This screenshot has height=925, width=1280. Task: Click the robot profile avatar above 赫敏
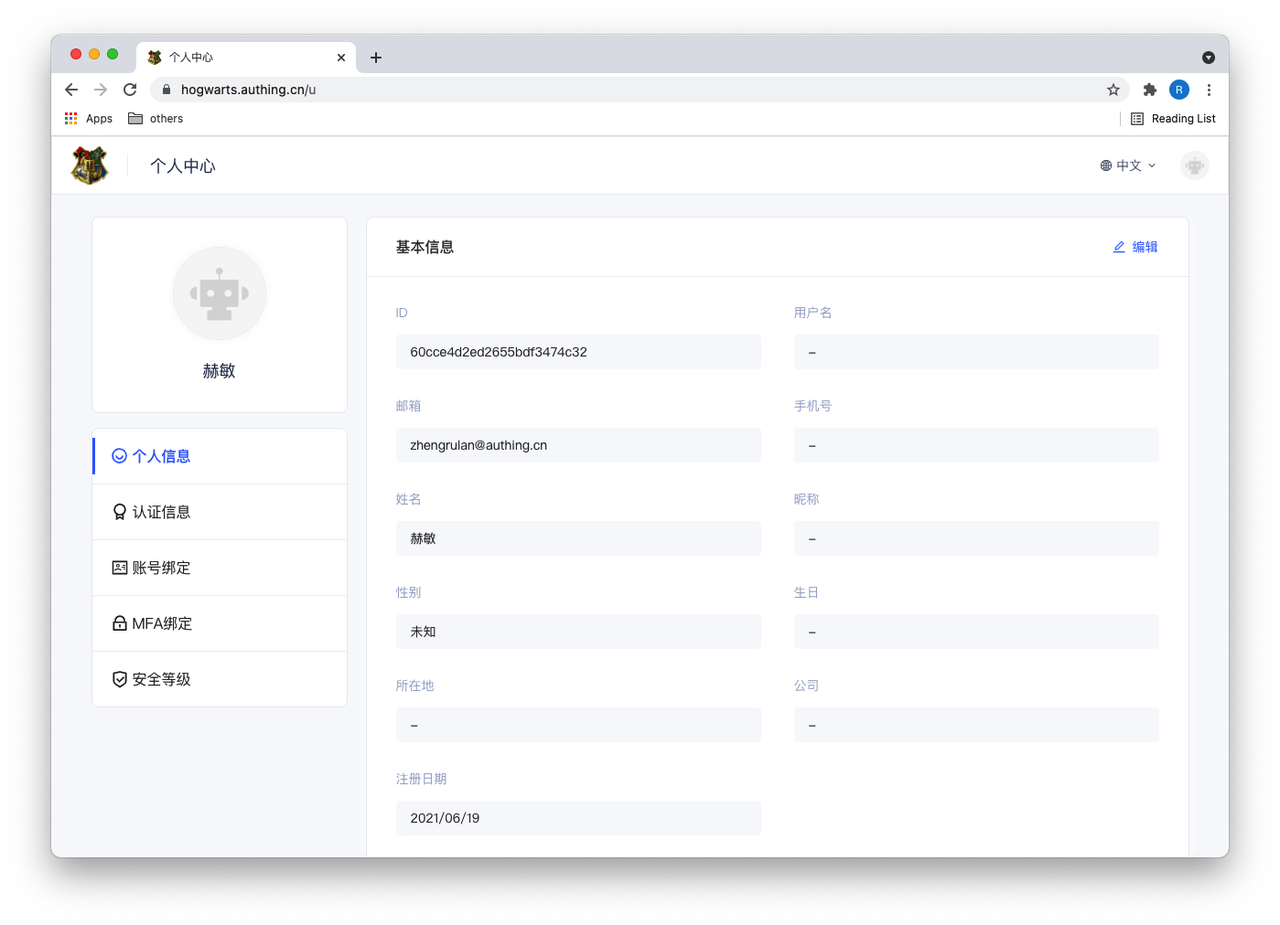click(219, 293)
